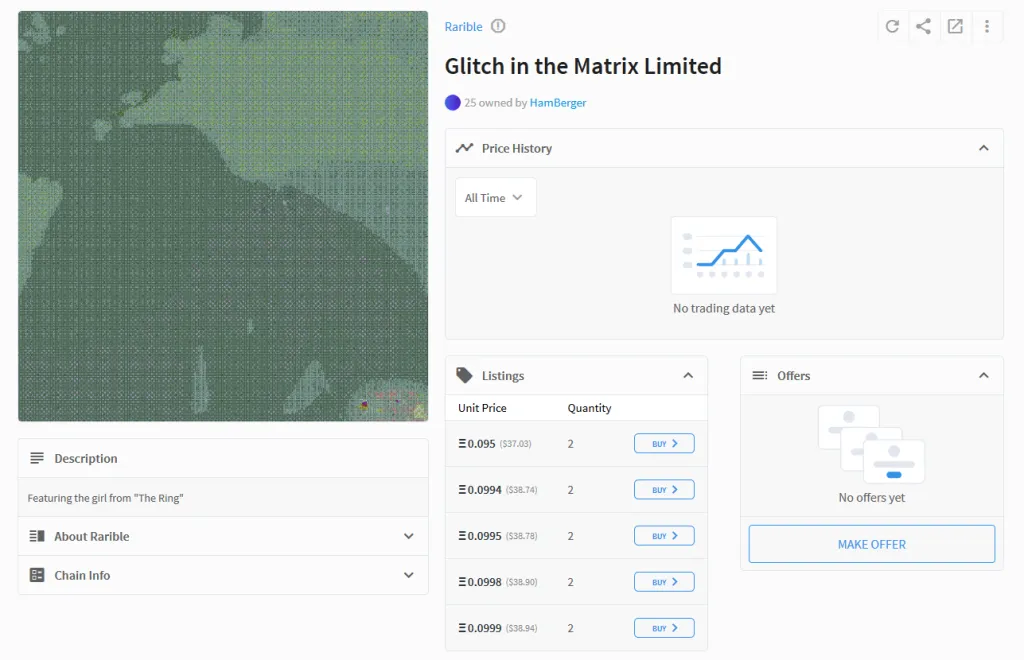Collapse the Listings section chevron
This screenshot has width=1024, height=660.
coord(688,375)
